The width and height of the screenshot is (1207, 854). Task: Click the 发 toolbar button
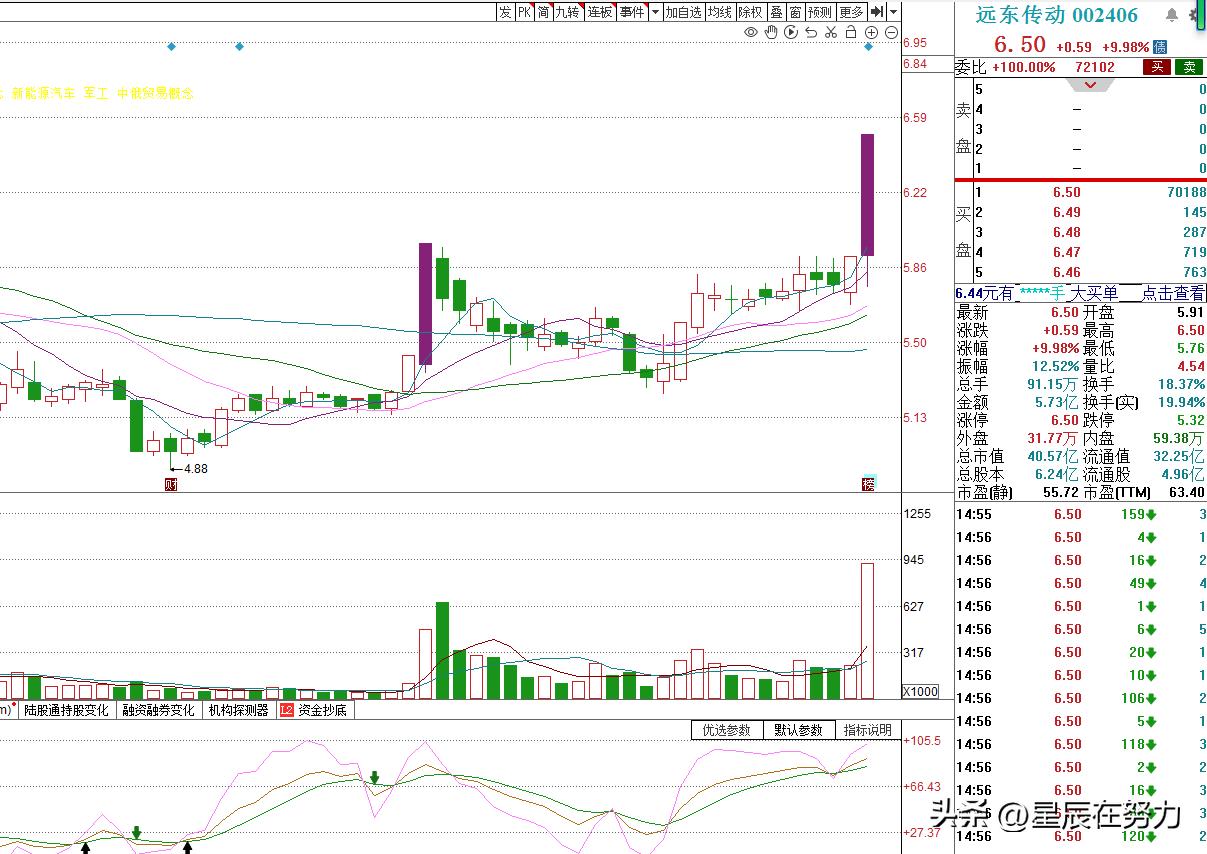point(505,12)
